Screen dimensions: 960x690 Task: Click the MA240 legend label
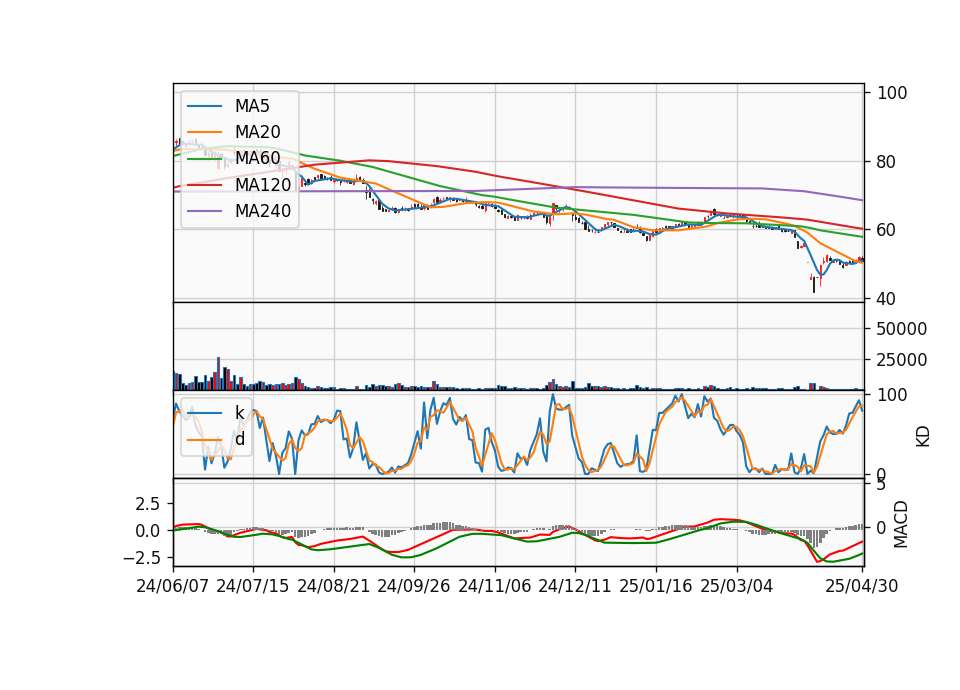click(x=263, y=211)
